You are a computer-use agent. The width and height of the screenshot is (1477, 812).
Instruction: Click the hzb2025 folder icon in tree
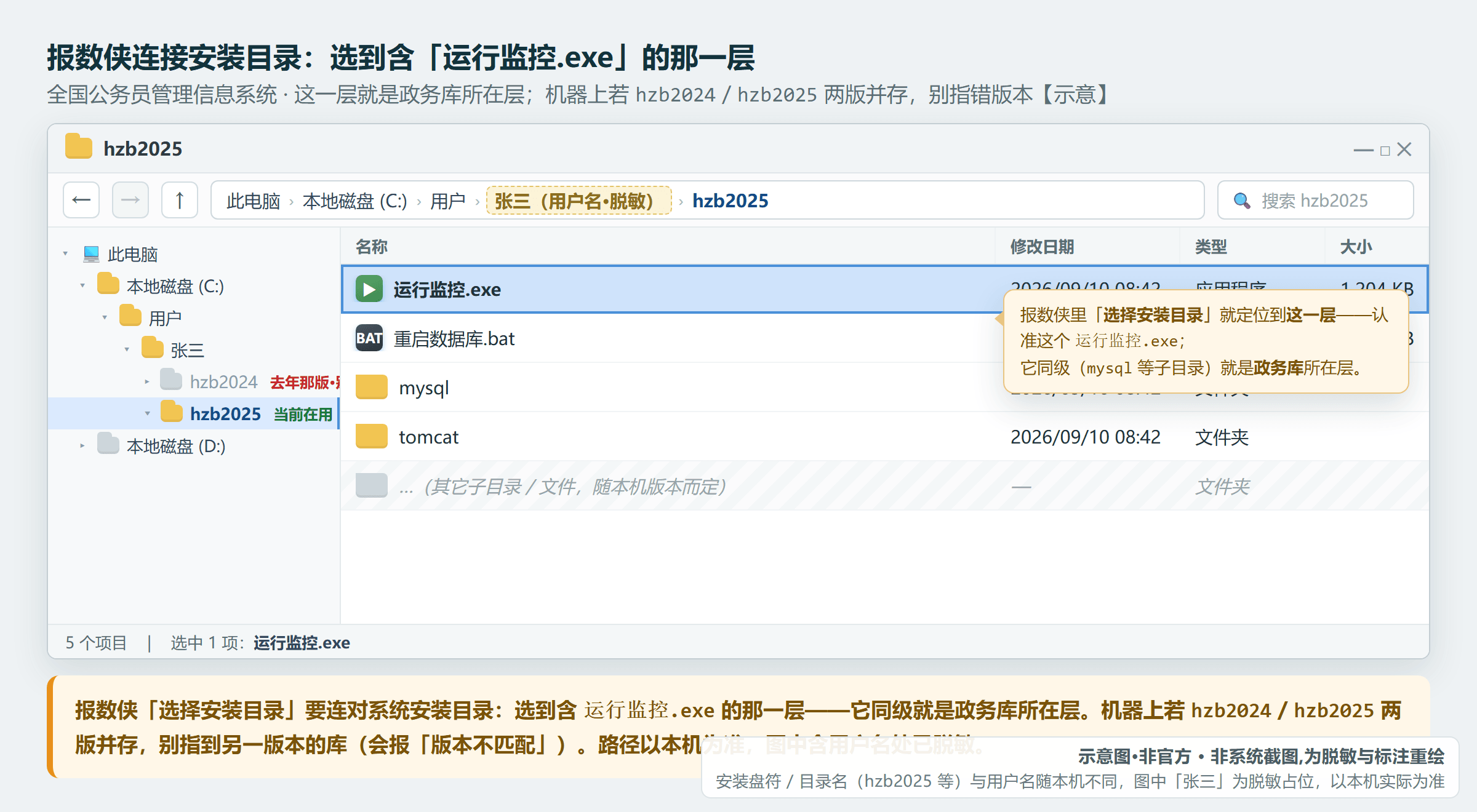tap(172, 412)
